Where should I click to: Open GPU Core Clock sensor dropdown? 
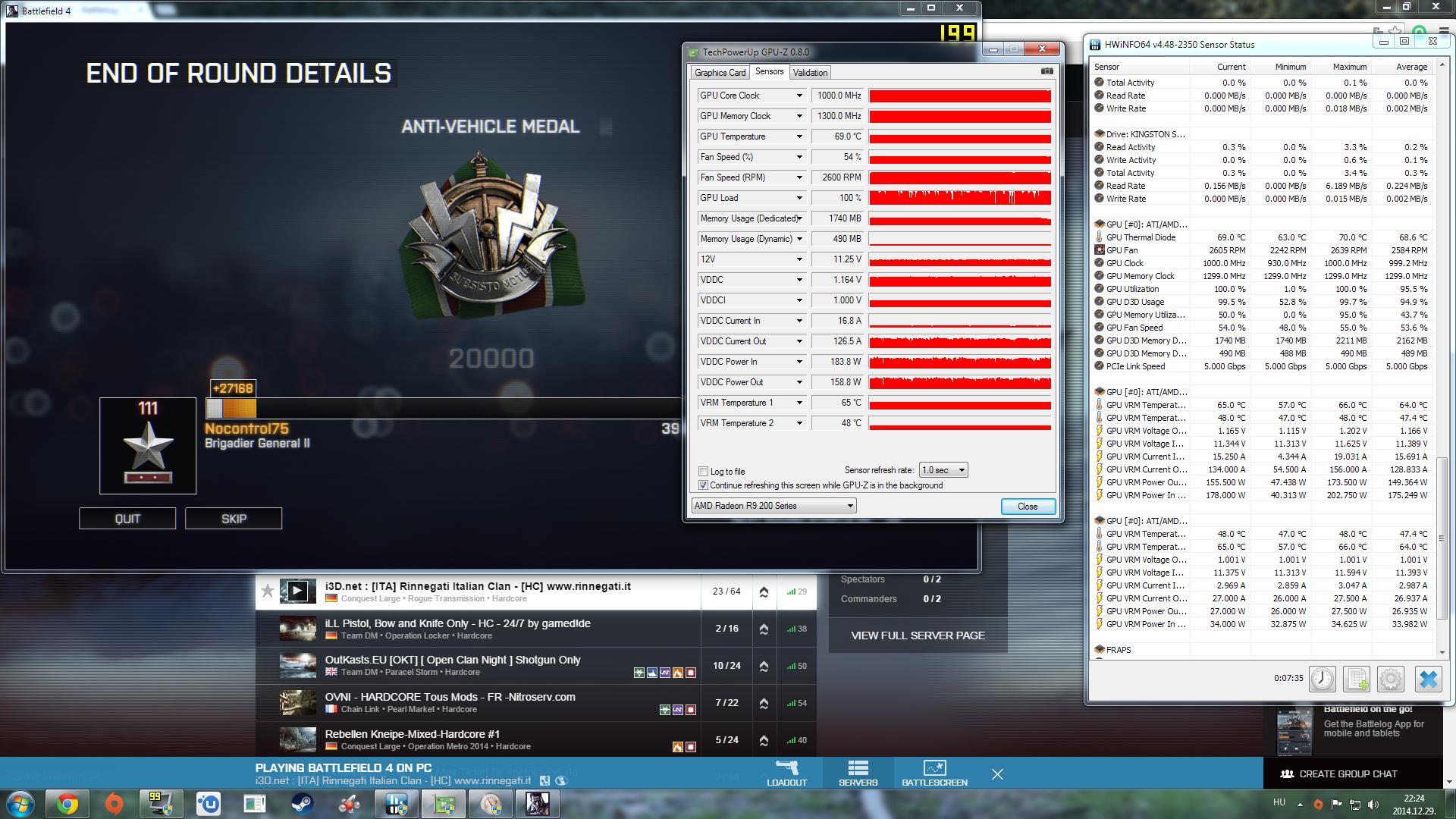tap(799, 96)
